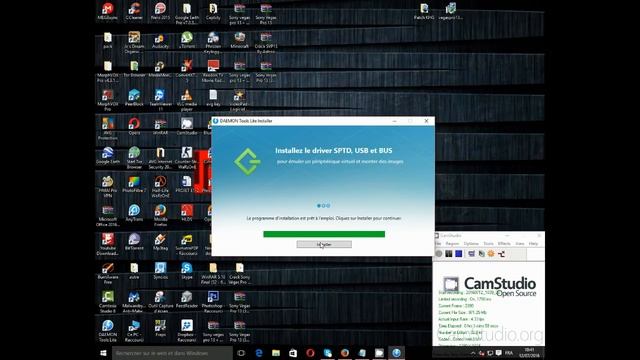This screenshot has width=640, height=360.
Task: Open Microsoft Edge from the taskbar
Action: tap(259, 353)
